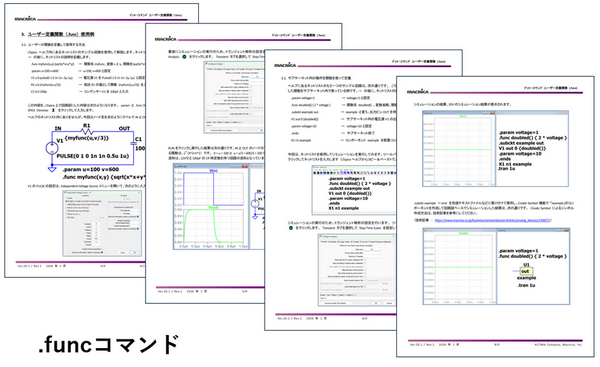Click the heading "ユーザー定義関数 (.func) 使用例" on page one
The width and height of the screenshot is (600, 367).
tap(61, 34)
